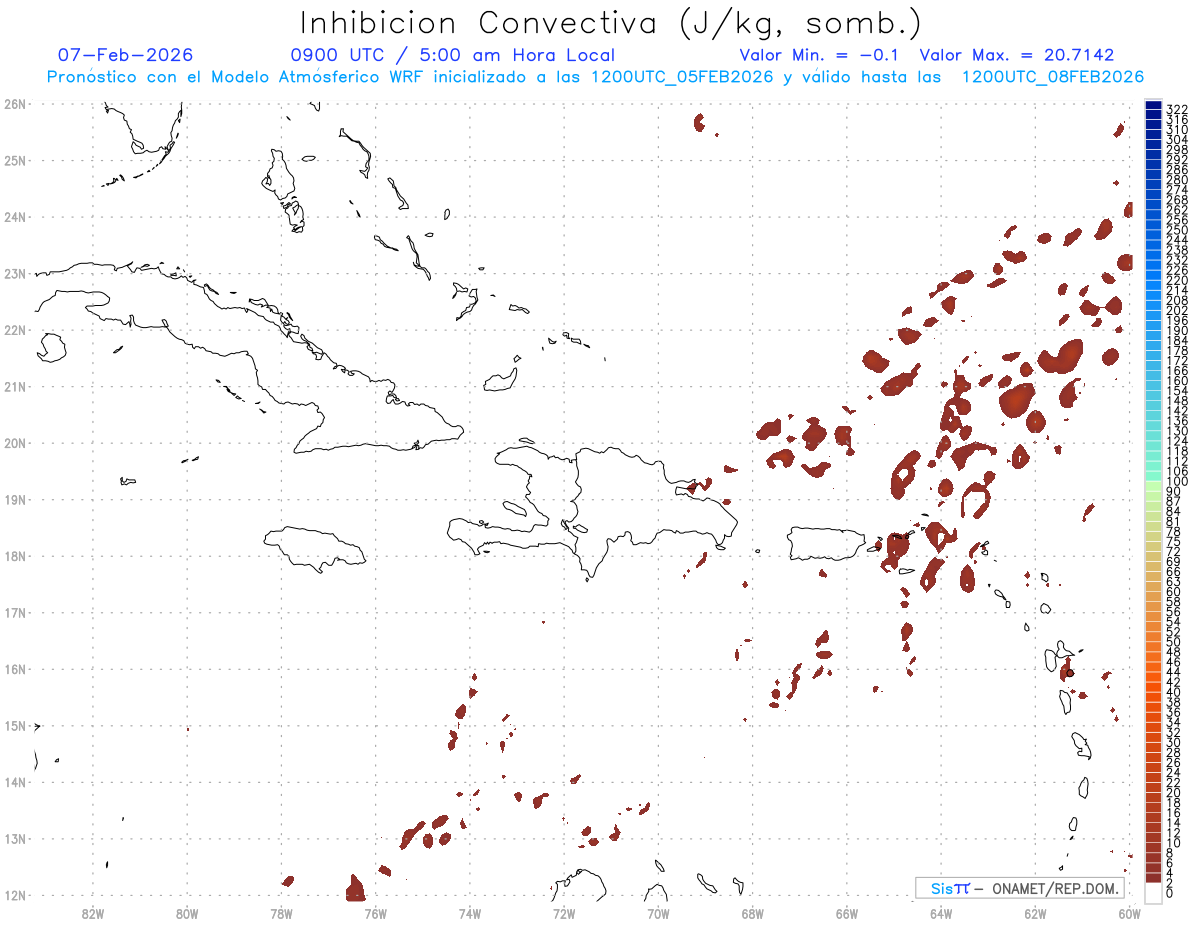Click the "SisTT – ONAMET/REP.DOM." credit box
This screenshot has height=927, width=1200.
(1020, 888)
